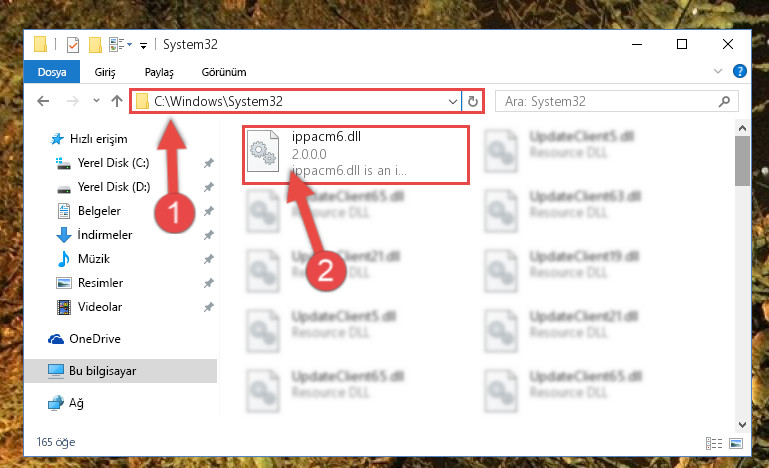The height and width of the screenshot is (468, 769).
Task: Select the ippacm6.dll file
Action: 356,155
